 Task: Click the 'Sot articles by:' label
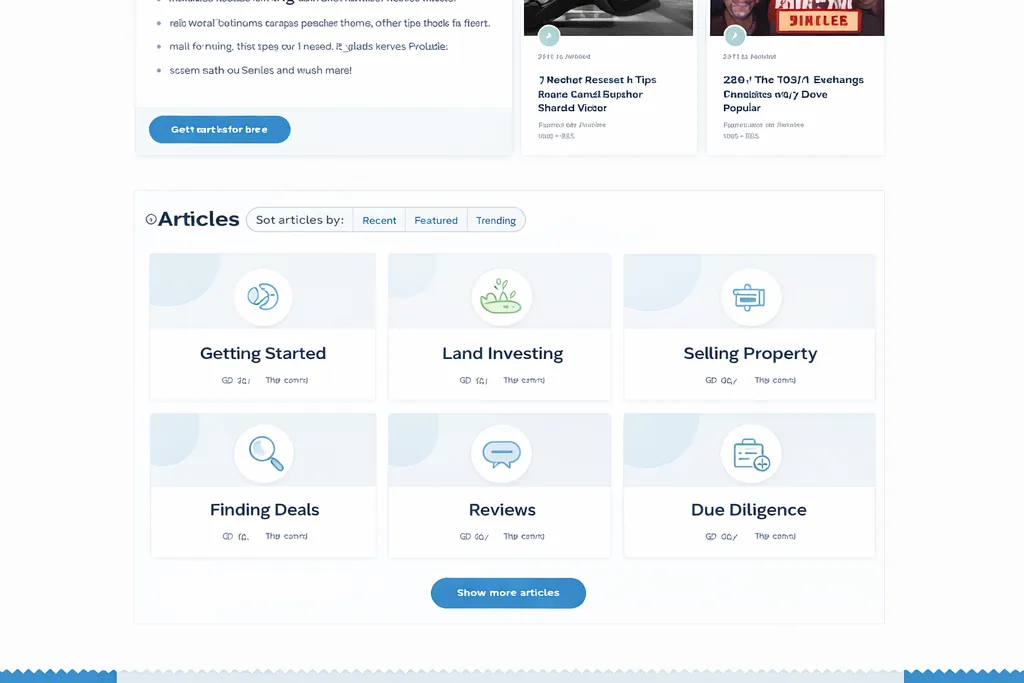(x=300, y=220)
